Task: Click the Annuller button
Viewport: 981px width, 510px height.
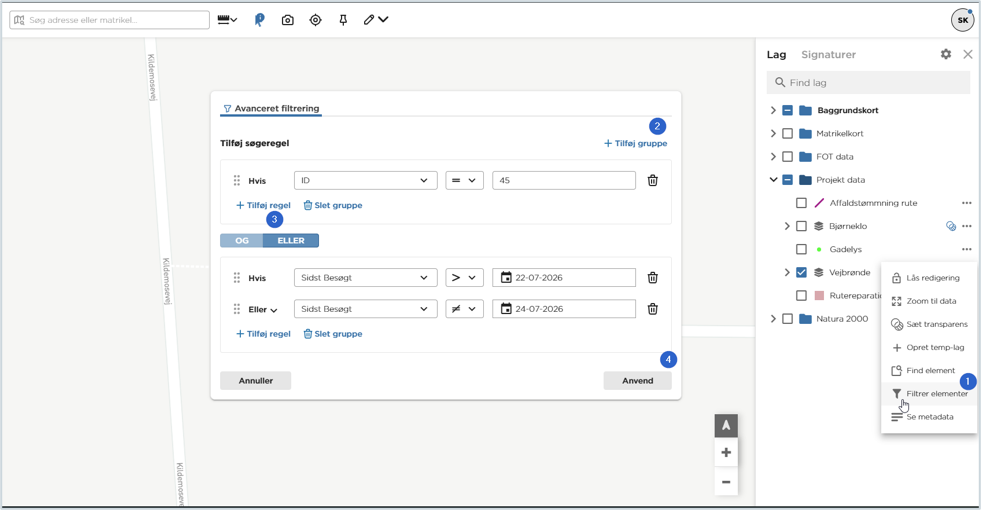Action: tap(255, 380)
